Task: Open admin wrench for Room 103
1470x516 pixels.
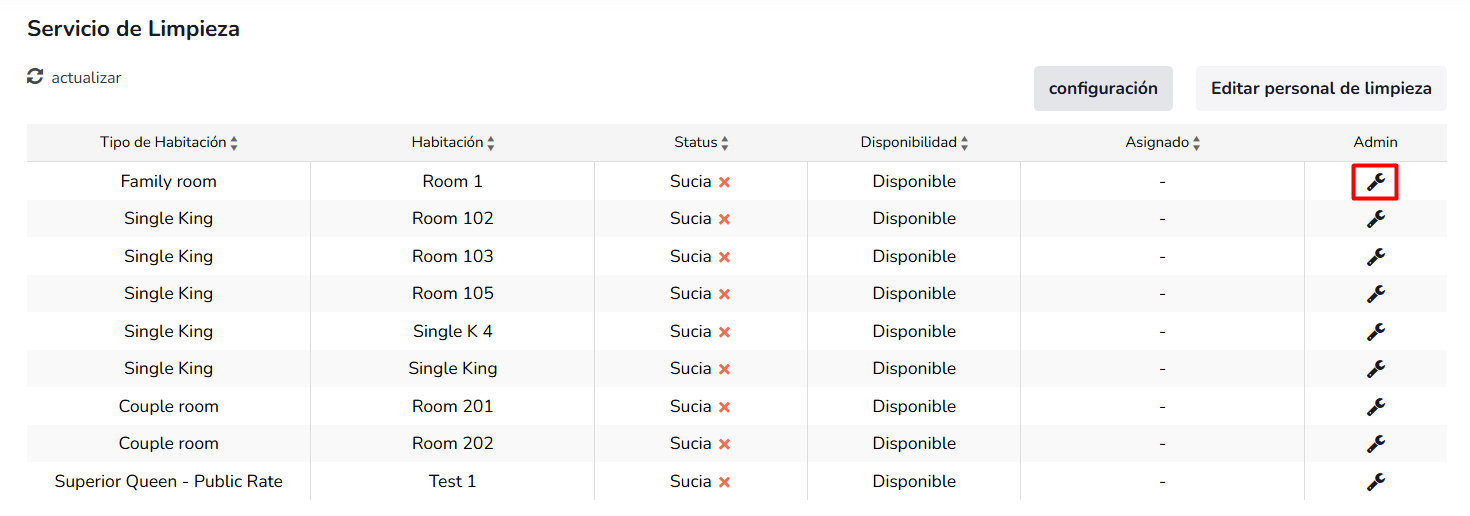Action: [1375, 257]
